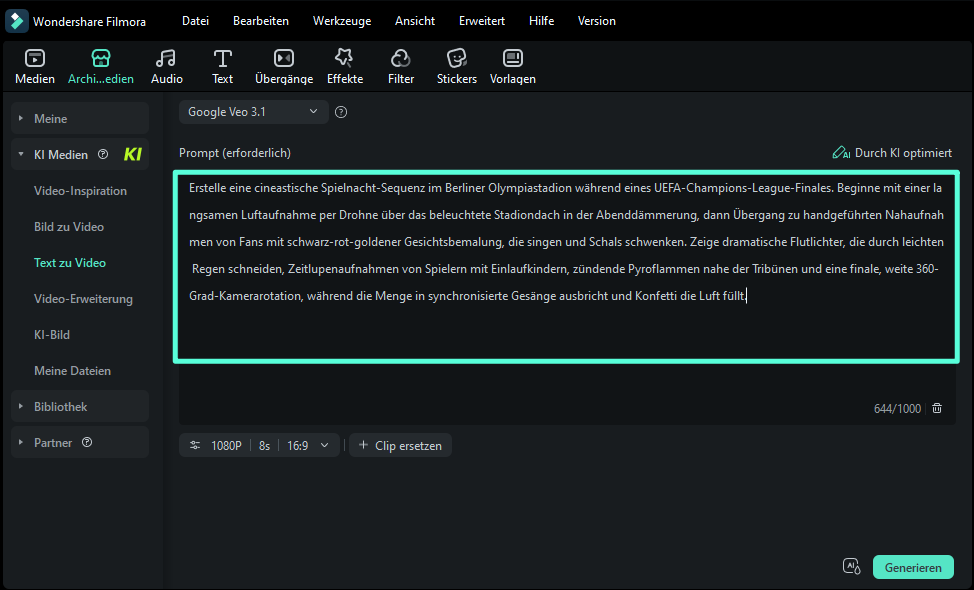Open the Google Veo 3.1 model dropdown
This screenshot has height=590, width=974.
pyautogui.click(x=253, y=112)
